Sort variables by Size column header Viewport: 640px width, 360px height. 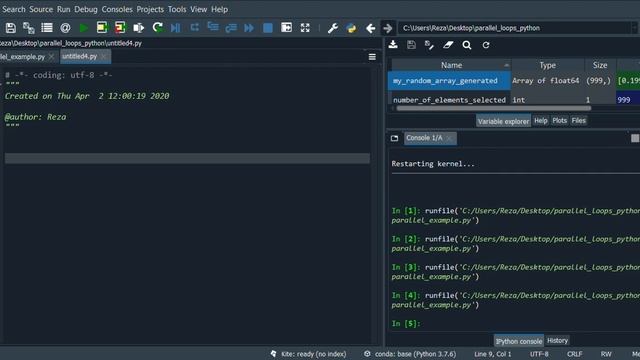pyautogui.click(x=600, y=65)
